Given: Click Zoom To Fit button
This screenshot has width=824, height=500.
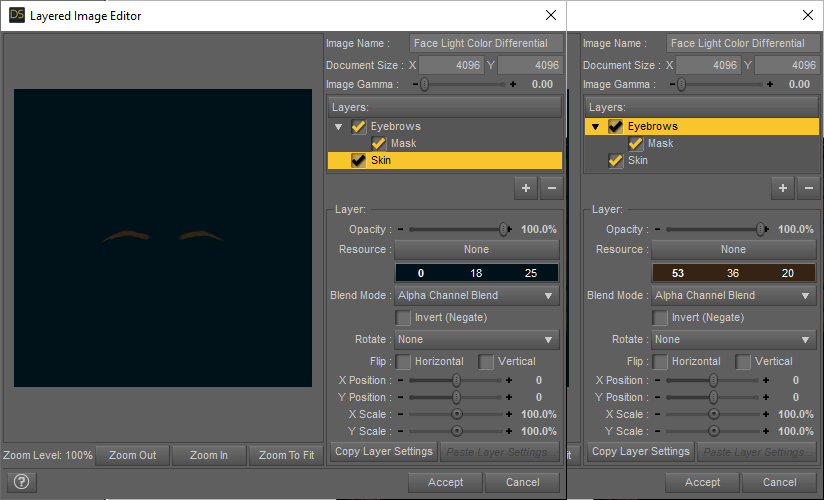Looking at the screenshot, I should [x=286, y=455].
